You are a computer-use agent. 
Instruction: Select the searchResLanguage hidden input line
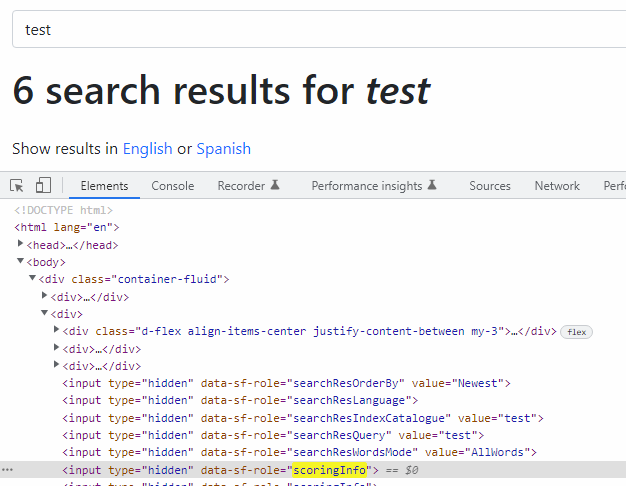click(x=240, y=401)
